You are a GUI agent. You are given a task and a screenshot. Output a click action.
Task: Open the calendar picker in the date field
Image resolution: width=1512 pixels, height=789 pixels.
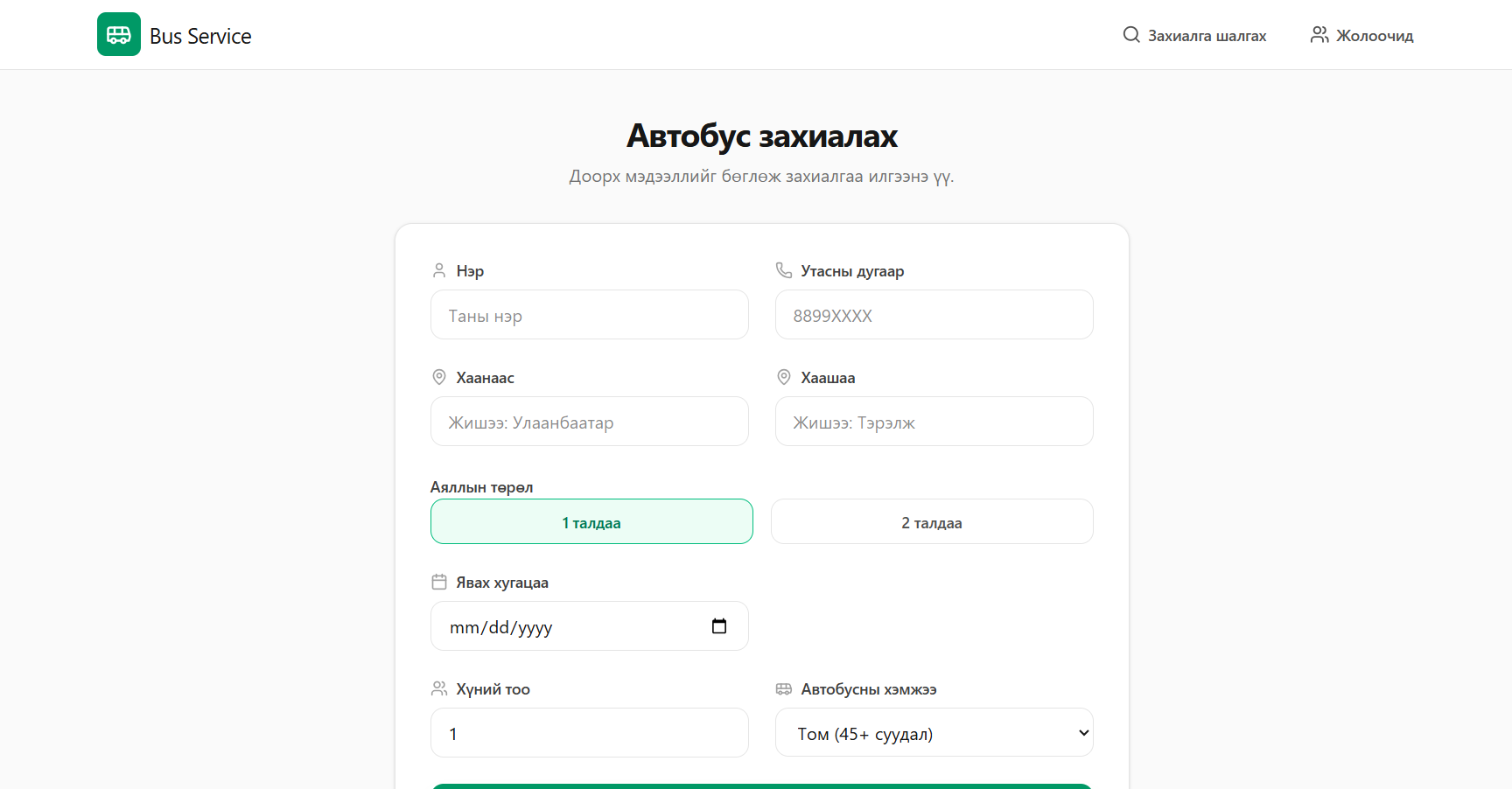pyautogui.click(x=719, y=626)
